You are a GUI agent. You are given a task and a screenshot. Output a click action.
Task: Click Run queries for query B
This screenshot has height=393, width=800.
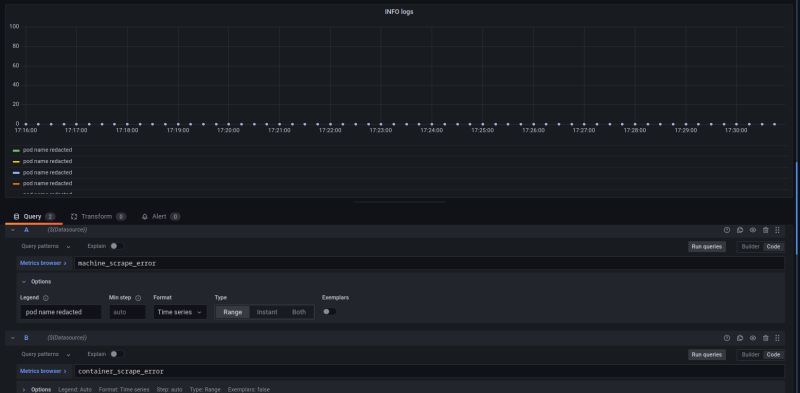[x=707, y=355]
